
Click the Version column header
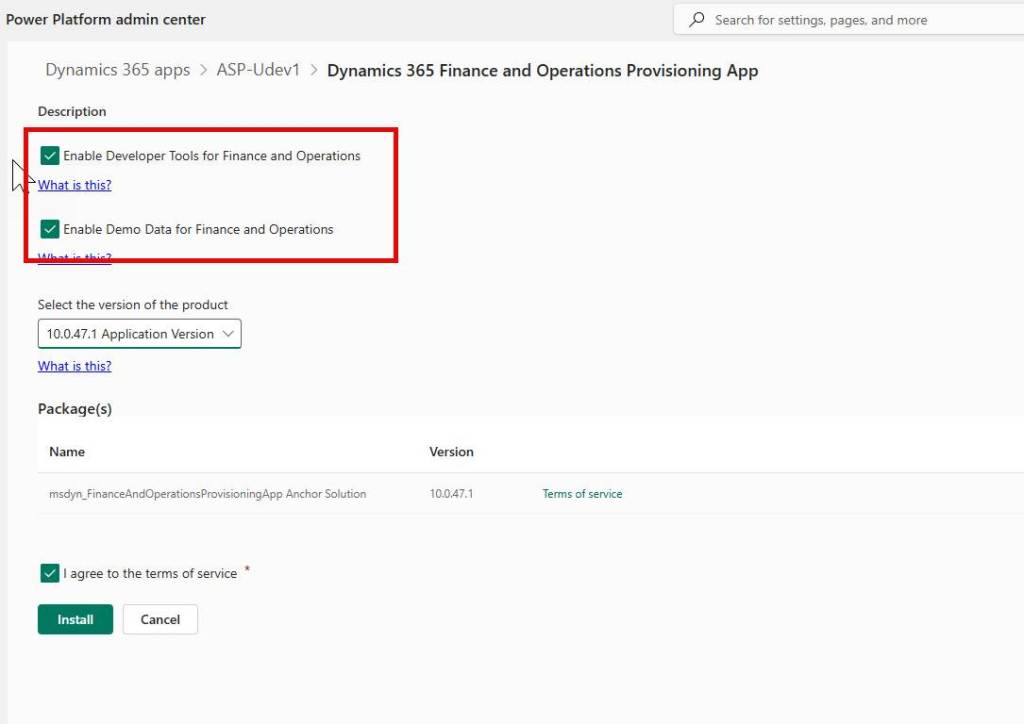(x=451, y=452)
